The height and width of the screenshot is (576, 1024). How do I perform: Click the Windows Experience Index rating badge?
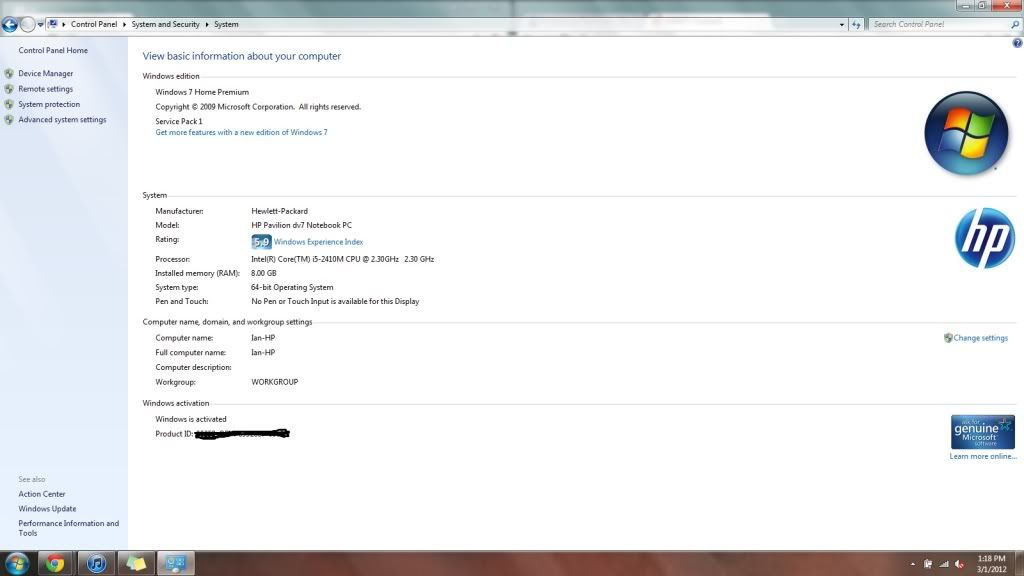(x=261, y=242)
